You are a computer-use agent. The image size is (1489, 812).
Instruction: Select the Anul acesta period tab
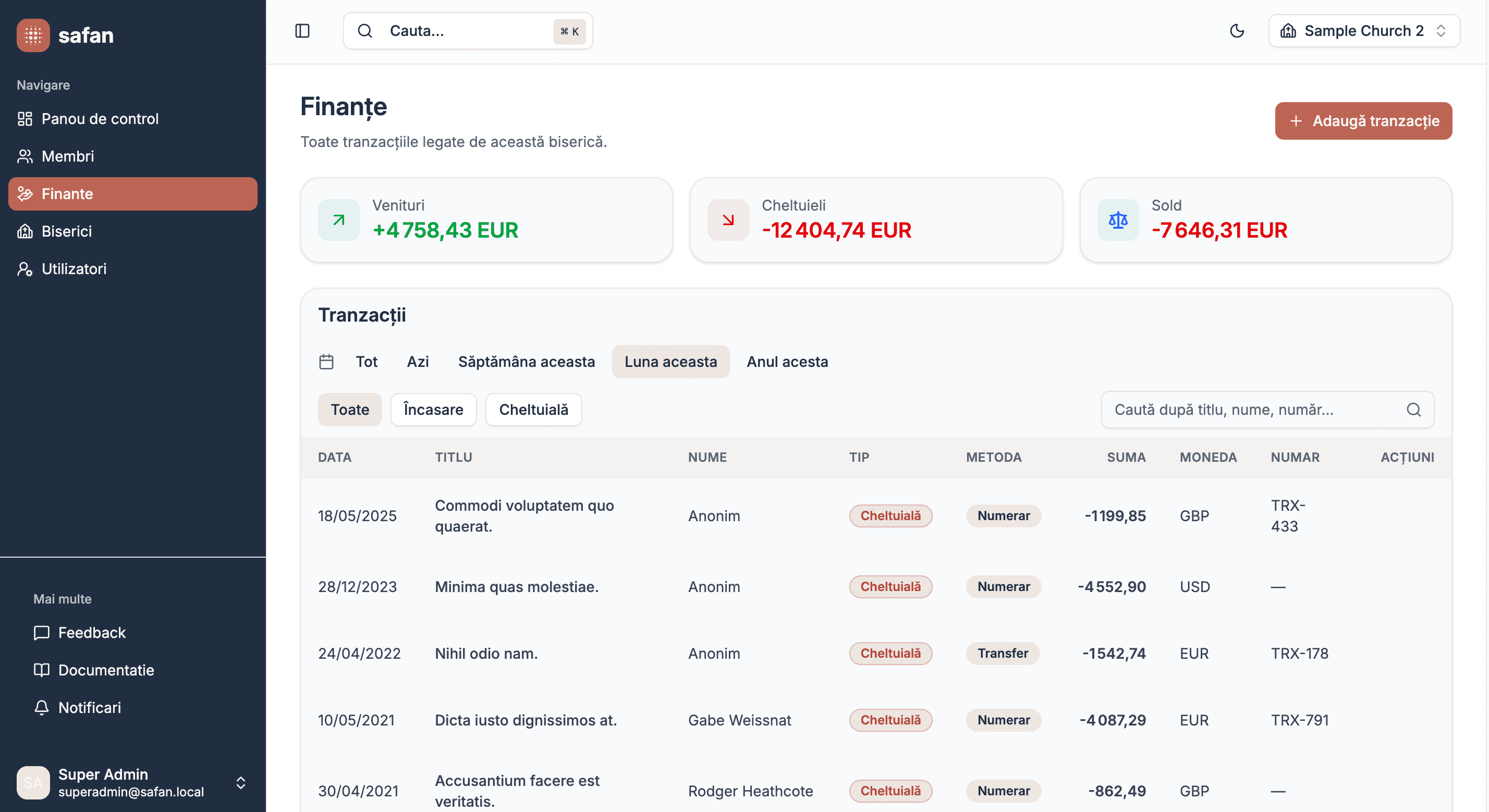(787, 362)
